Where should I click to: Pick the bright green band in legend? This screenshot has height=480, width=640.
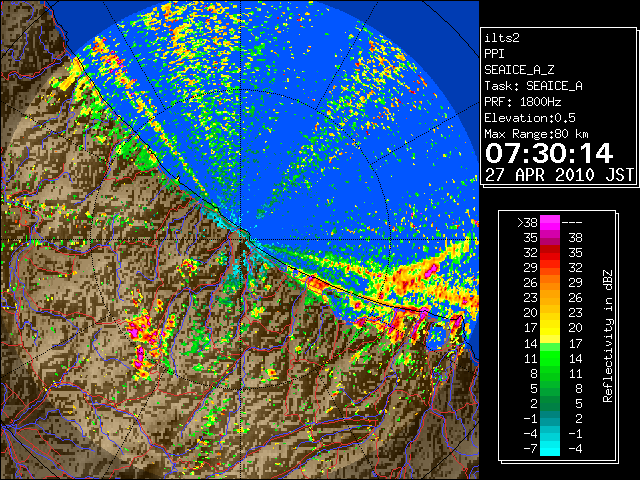[550, 358]
